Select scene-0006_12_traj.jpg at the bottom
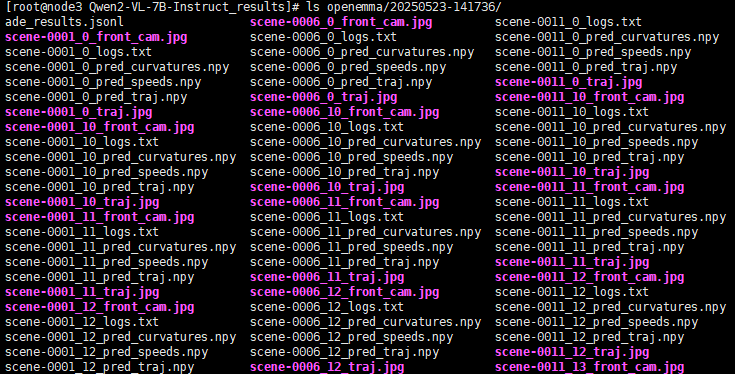Viewport: 735px width, 374px height. (x=327, y=367)
